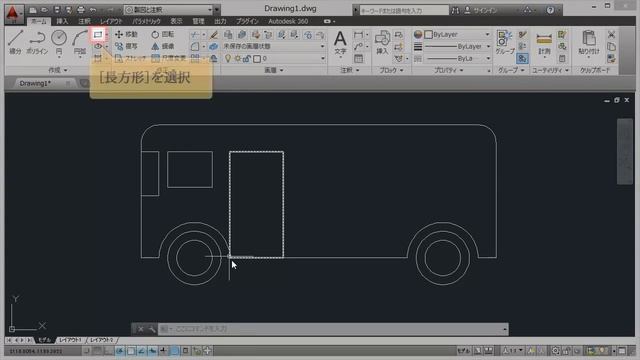Select the Polyline (ポリライン) tool
This screenshot has width=640, height=360.
click(37, 42)
